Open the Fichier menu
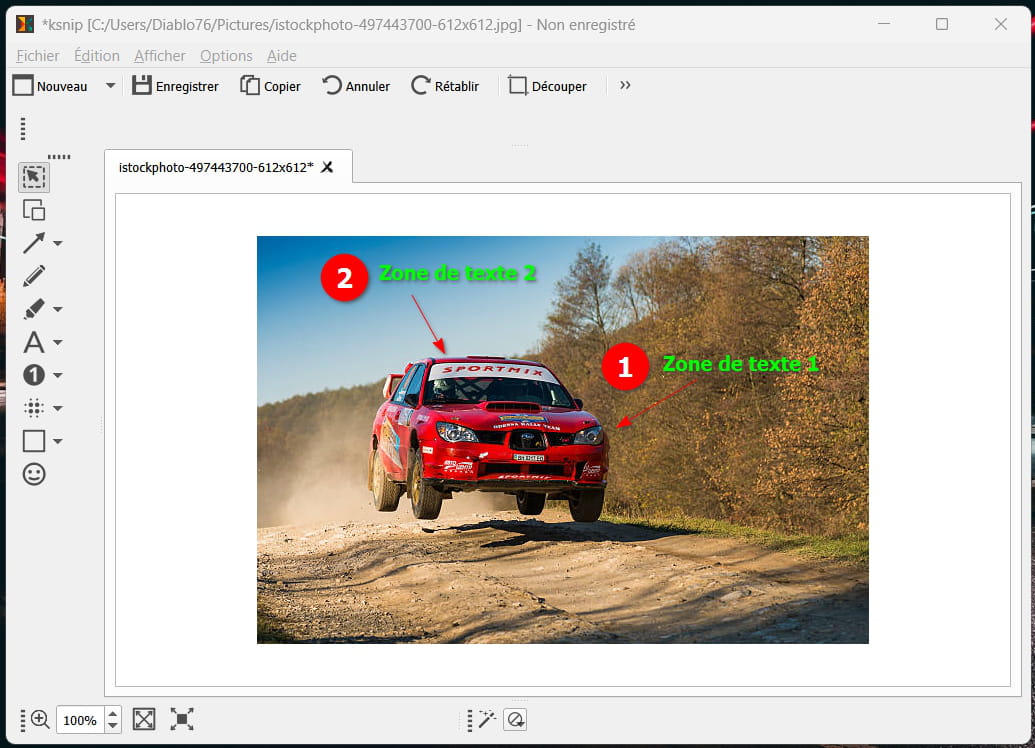The width and height of the screenshot is (1035, 748). coord(38,56)
